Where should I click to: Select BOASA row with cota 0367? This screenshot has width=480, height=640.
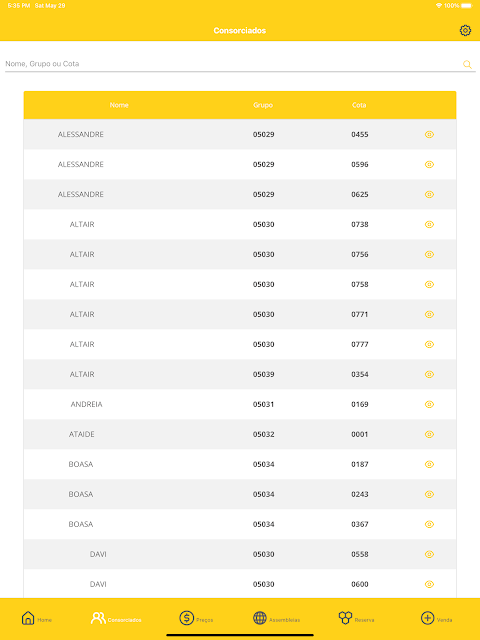[x=240, y=524]
